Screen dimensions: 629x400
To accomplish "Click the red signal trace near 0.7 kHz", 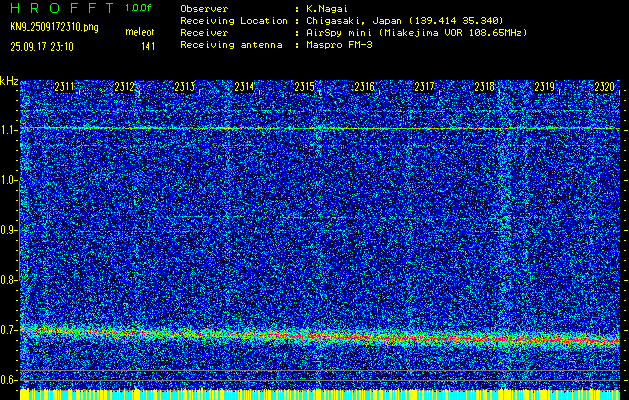I will (x=320, y=336).
